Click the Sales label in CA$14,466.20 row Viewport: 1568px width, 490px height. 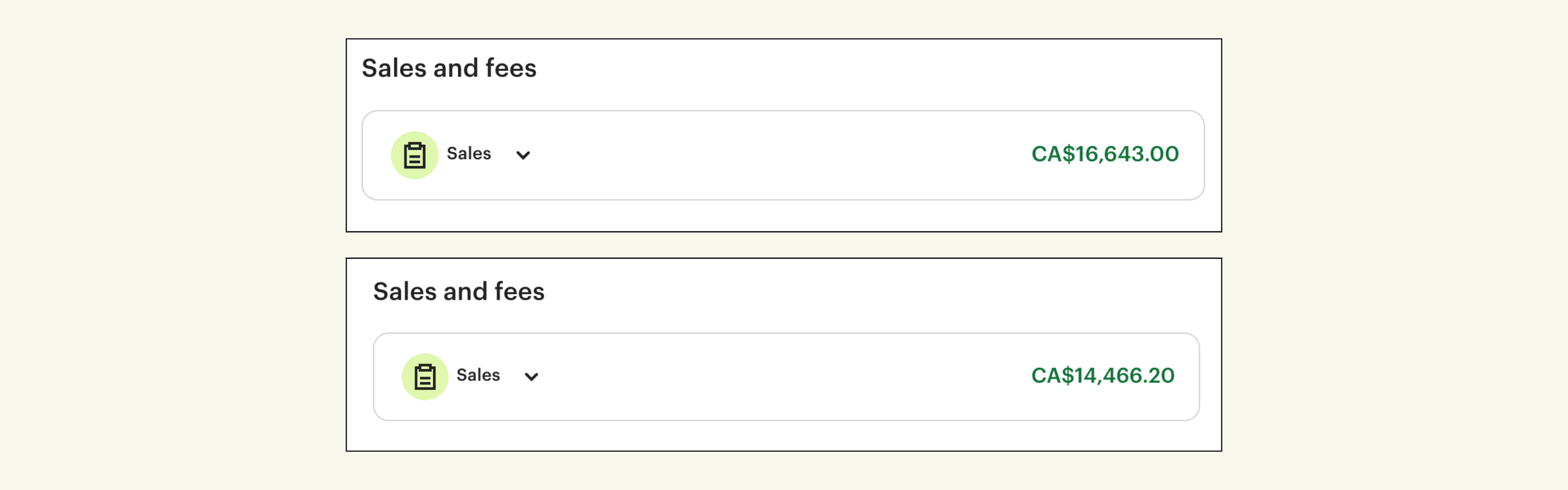point(478,375)
